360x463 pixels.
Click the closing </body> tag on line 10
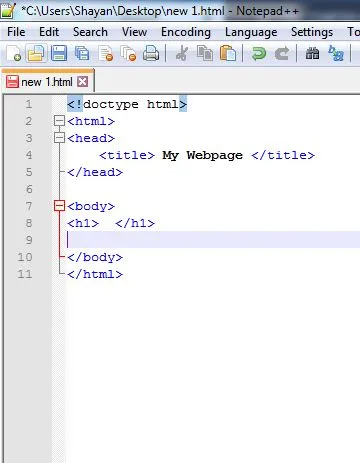(95, 257)
